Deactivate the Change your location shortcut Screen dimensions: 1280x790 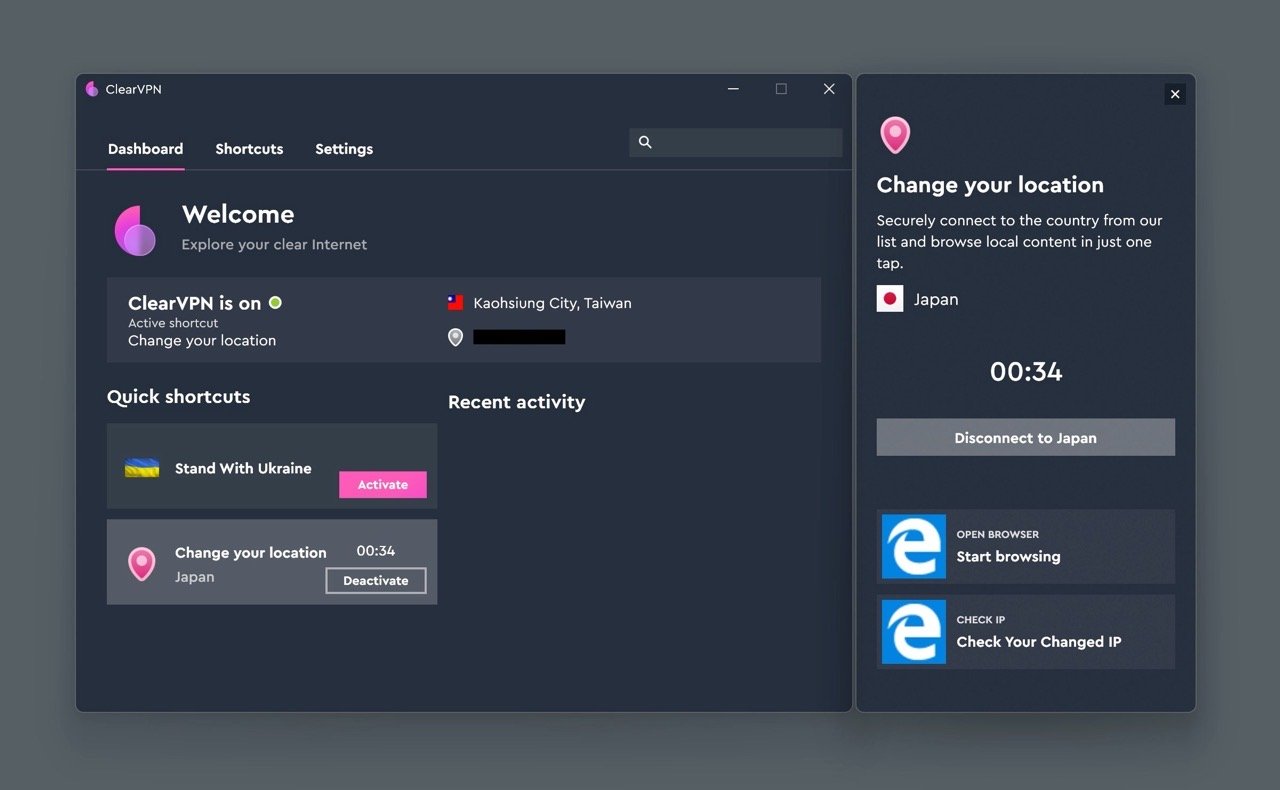pos(376,580)
